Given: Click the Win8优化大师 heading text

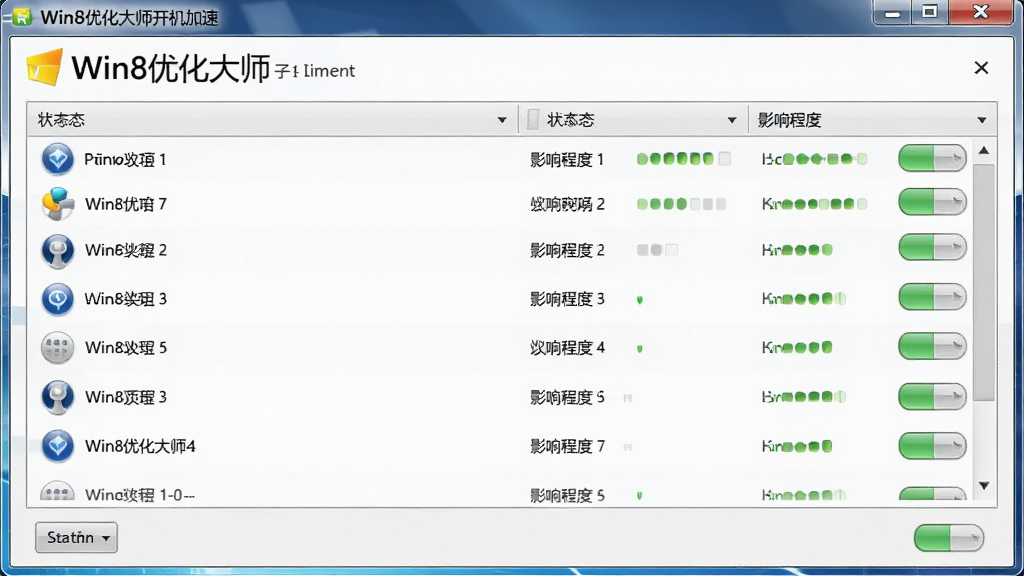Looking at the screenshot, I should point(170,68).
